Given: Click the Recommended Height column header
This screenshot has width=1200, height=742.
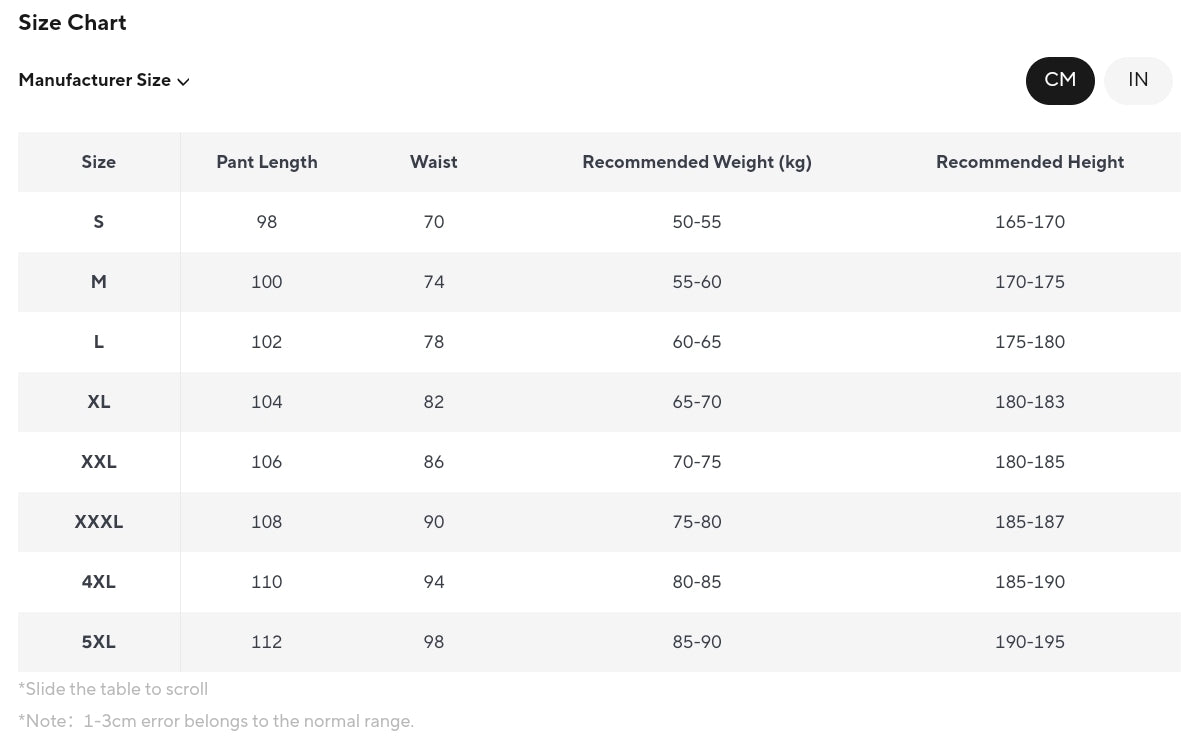Looking at the screenshot, I should 1030,162.
